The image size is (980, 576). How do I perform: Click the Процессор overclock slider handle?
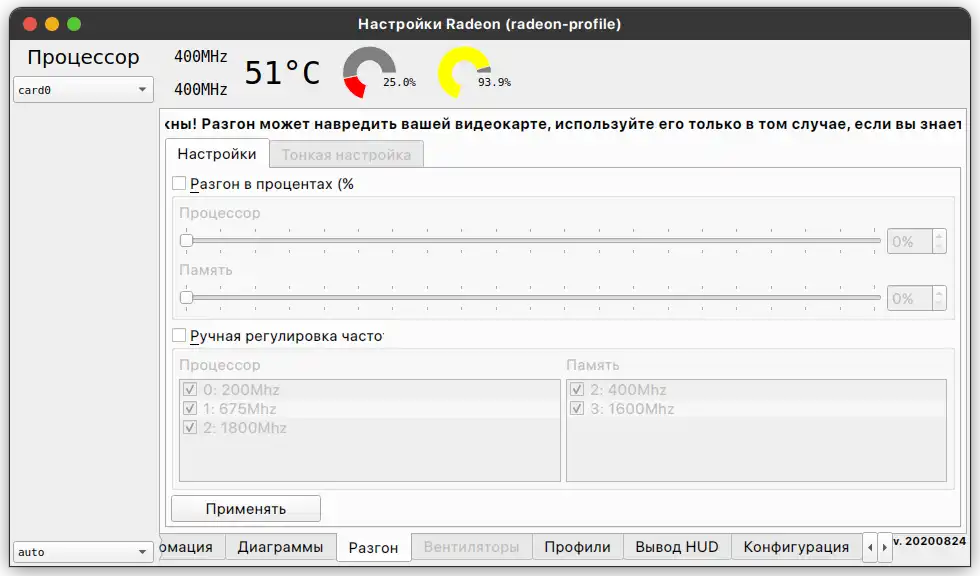tap(186, 241)
